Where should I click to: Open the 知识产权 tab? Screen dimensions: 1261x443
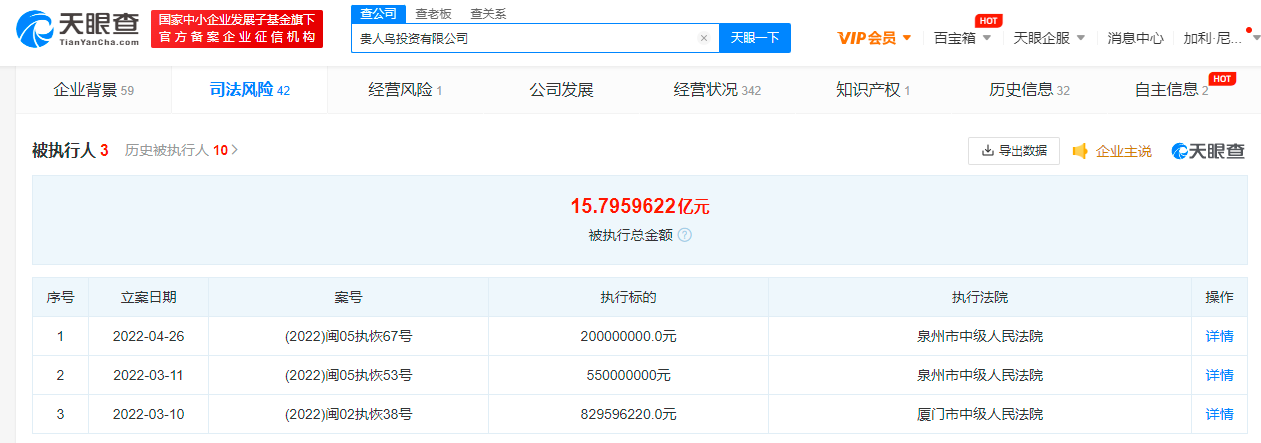point(872,90)
